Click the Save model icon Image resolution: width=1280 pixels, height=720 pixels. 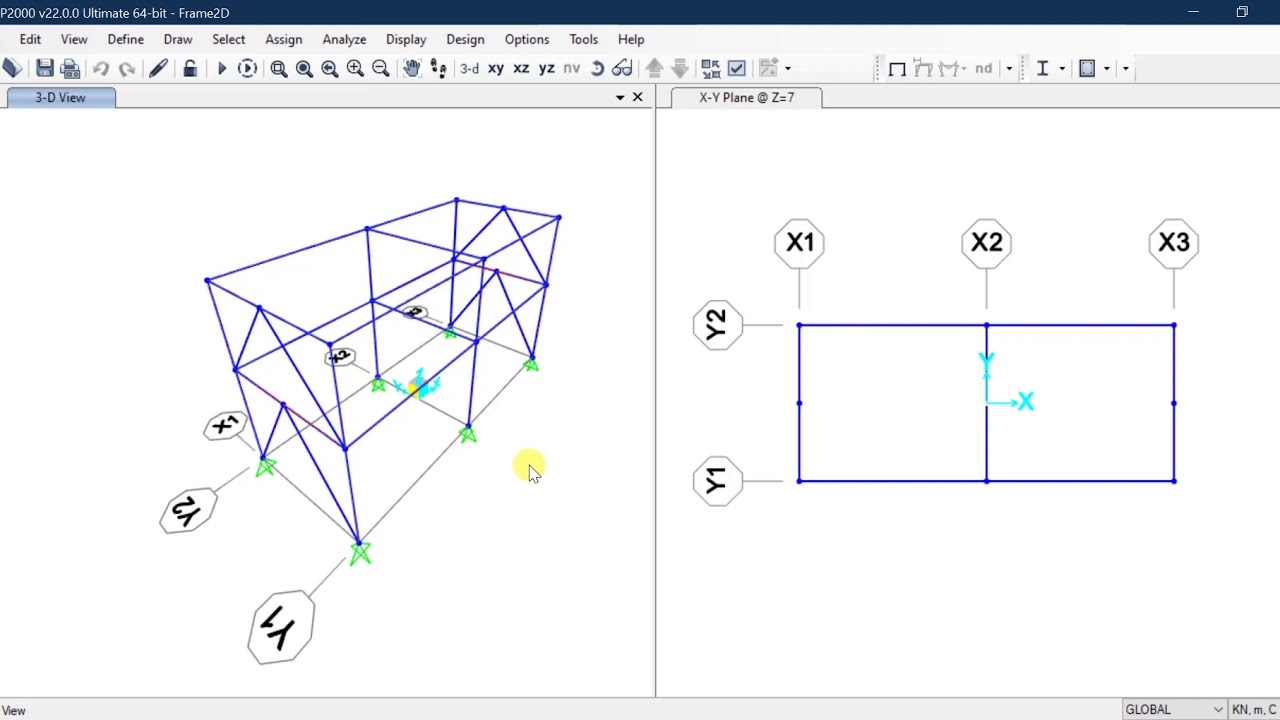pyautogui.click(x=44, y=68)
